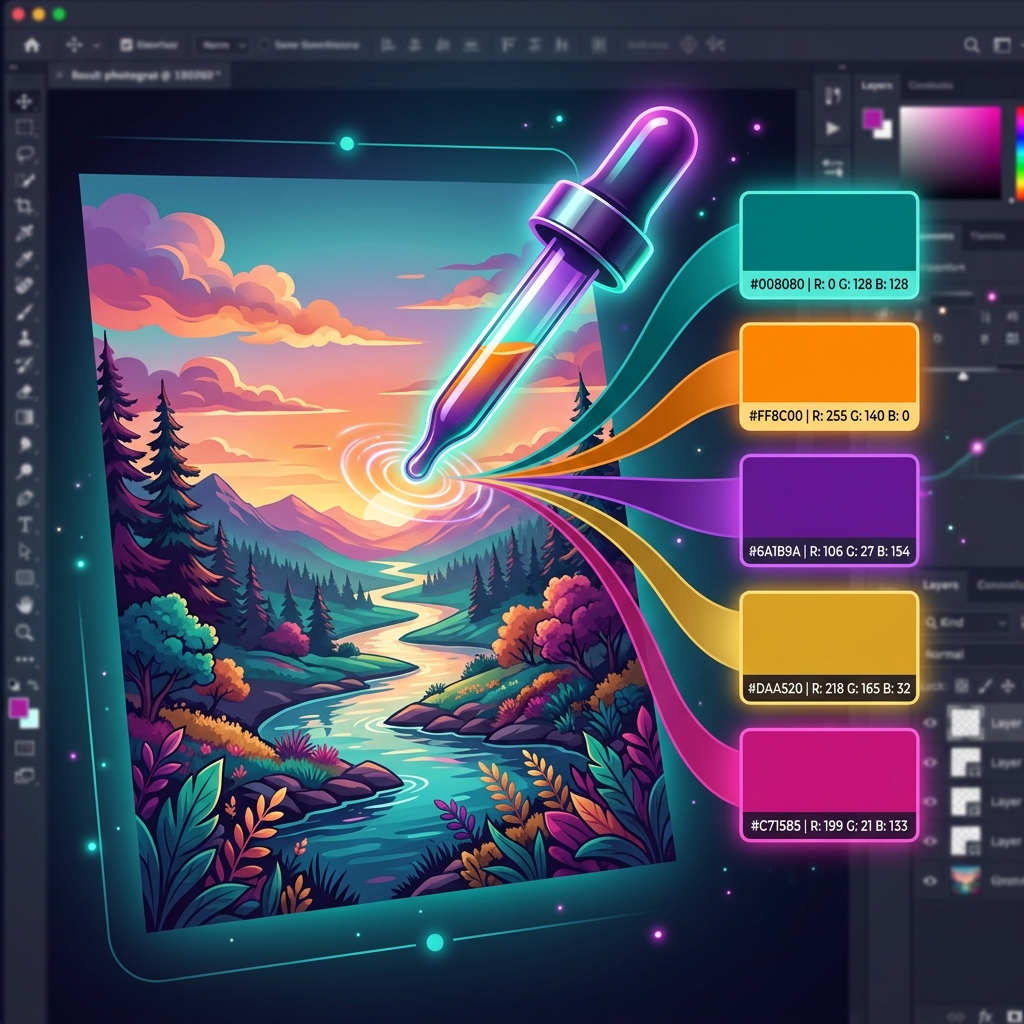Open the Normal blend mode dropdown
This screenshot has width=1024, height=1024.
973,654
